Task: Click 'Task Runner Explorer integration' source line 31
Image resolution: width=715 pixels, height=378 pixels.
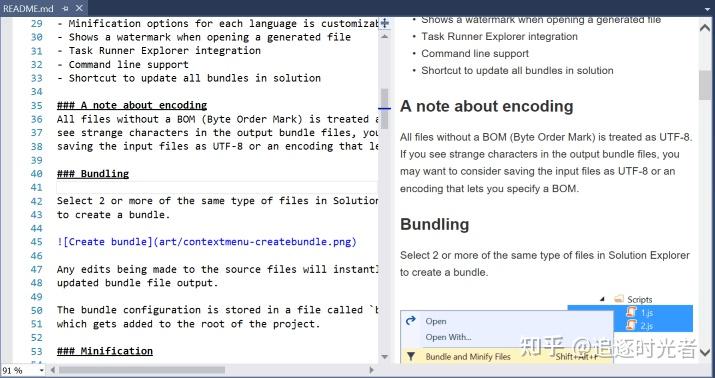Action: click(x=165, y=51)
